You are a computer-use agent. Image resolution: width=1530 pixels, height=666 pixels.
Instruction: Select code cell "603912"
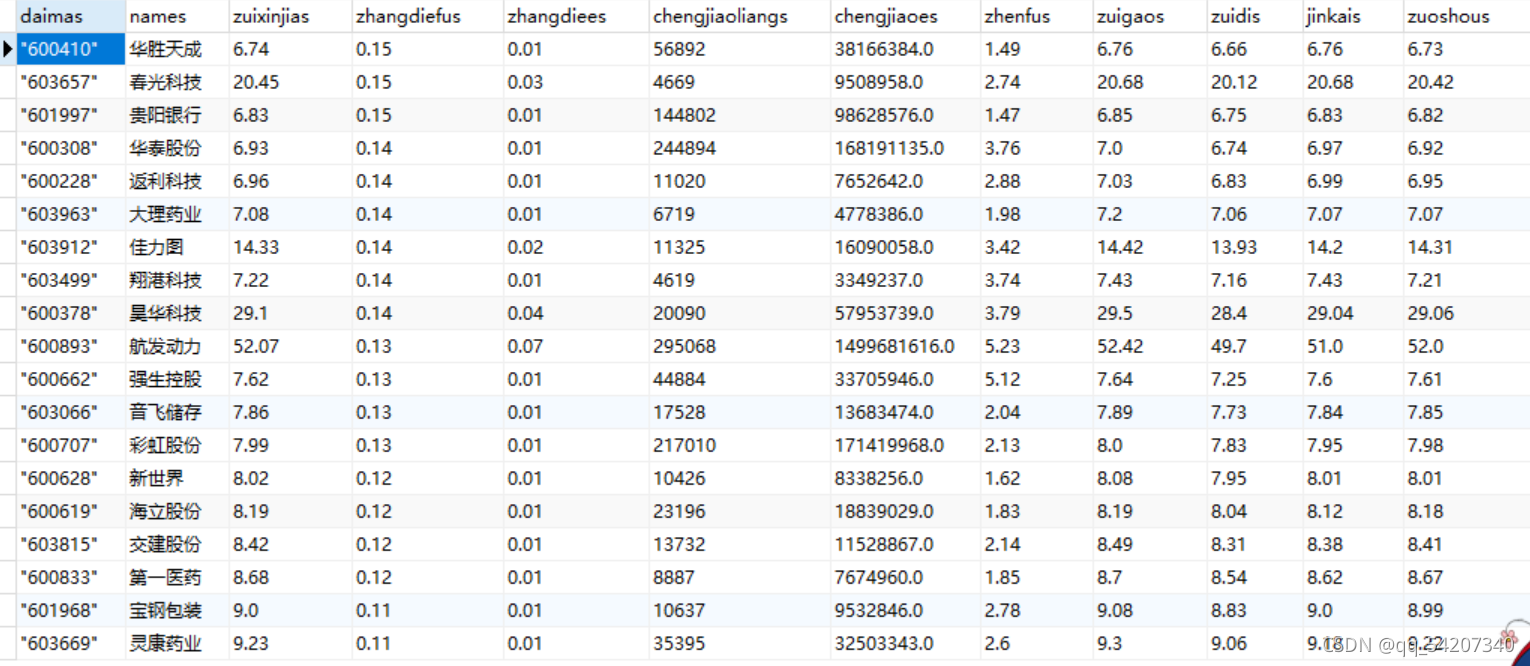71,247
